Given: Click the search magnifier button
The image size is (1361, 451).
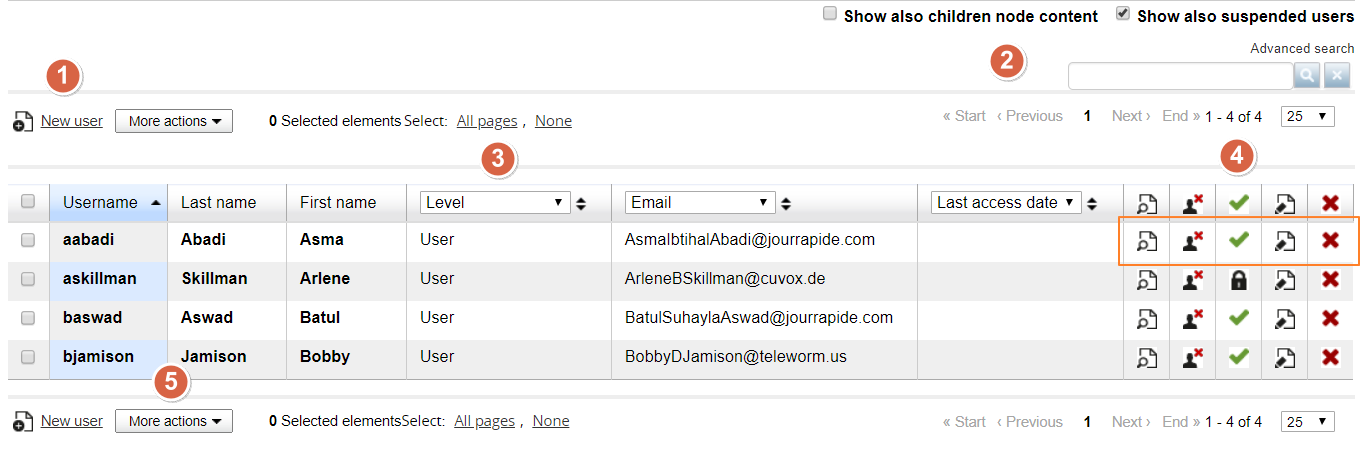Looking at the screenshot, I should click(x=1307, y=76).
